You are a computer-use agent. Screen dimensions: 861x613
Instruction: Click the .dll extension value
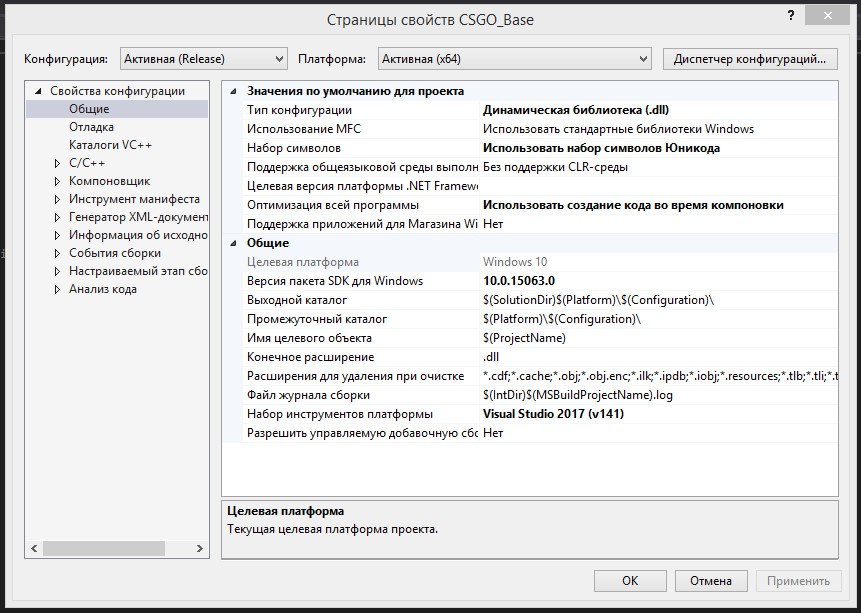pyautogui.click(x=491, y=357)
